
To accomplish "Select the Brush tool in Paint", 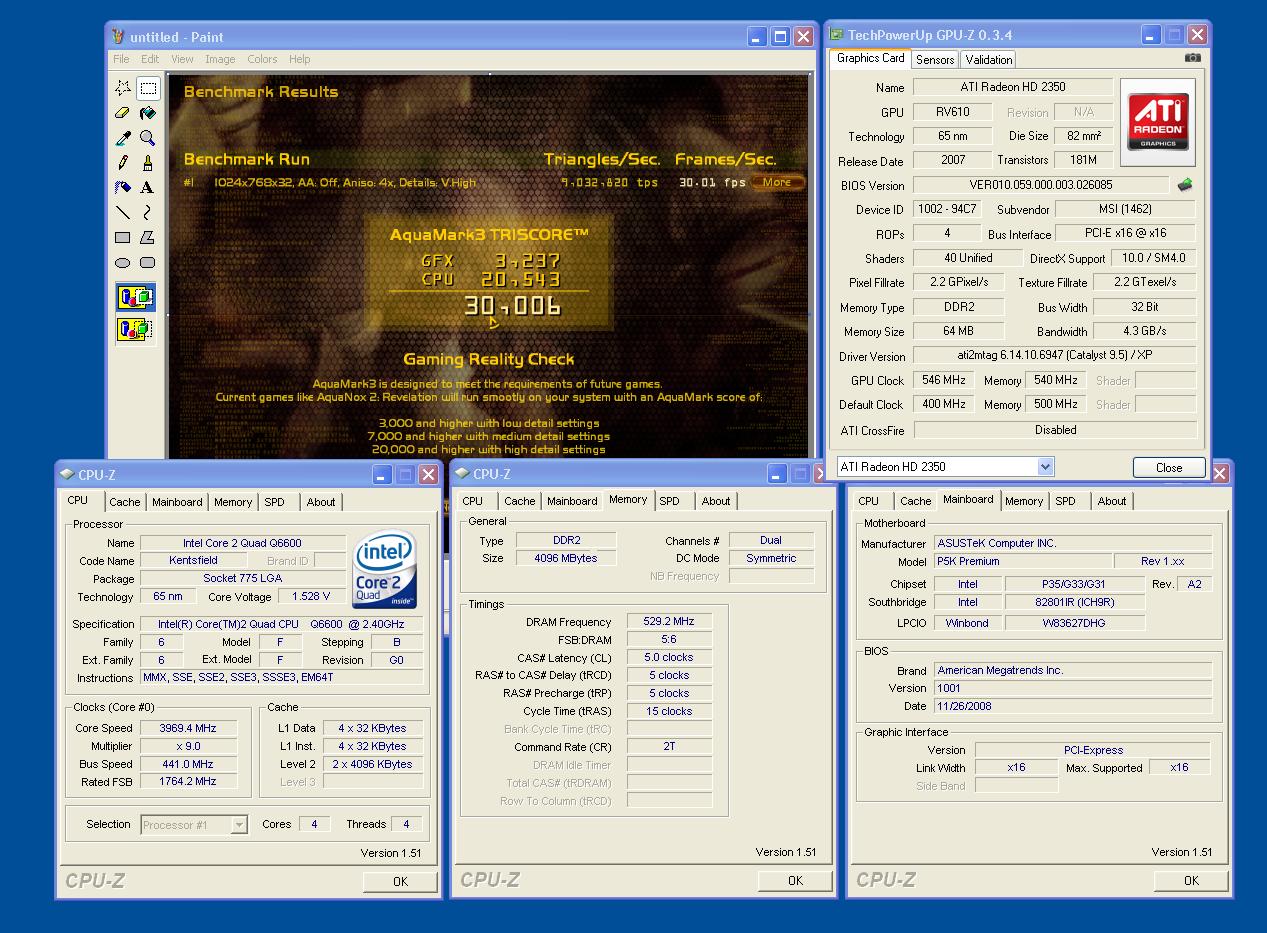I will tap(147, 163).
